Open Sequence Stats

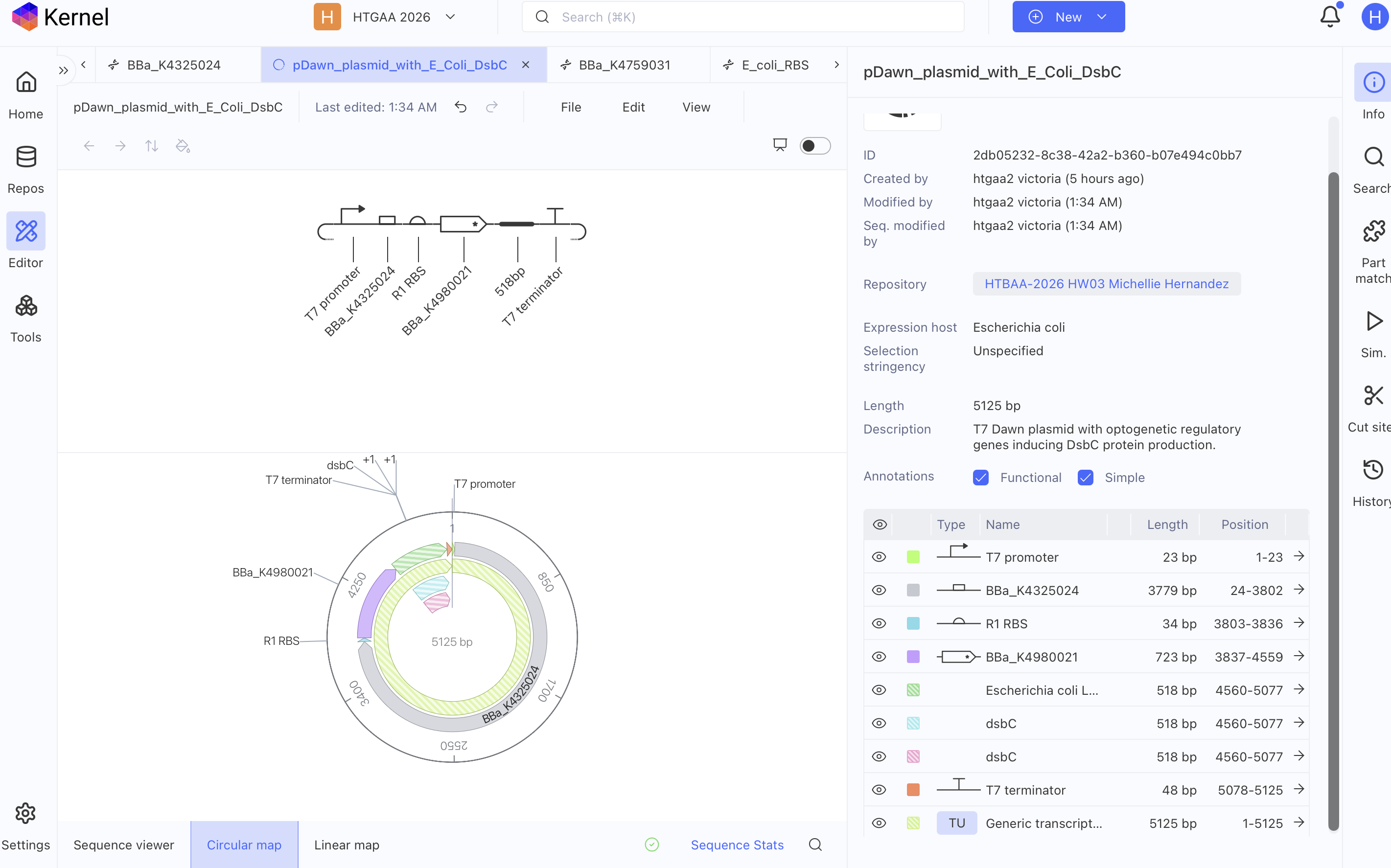737,845
